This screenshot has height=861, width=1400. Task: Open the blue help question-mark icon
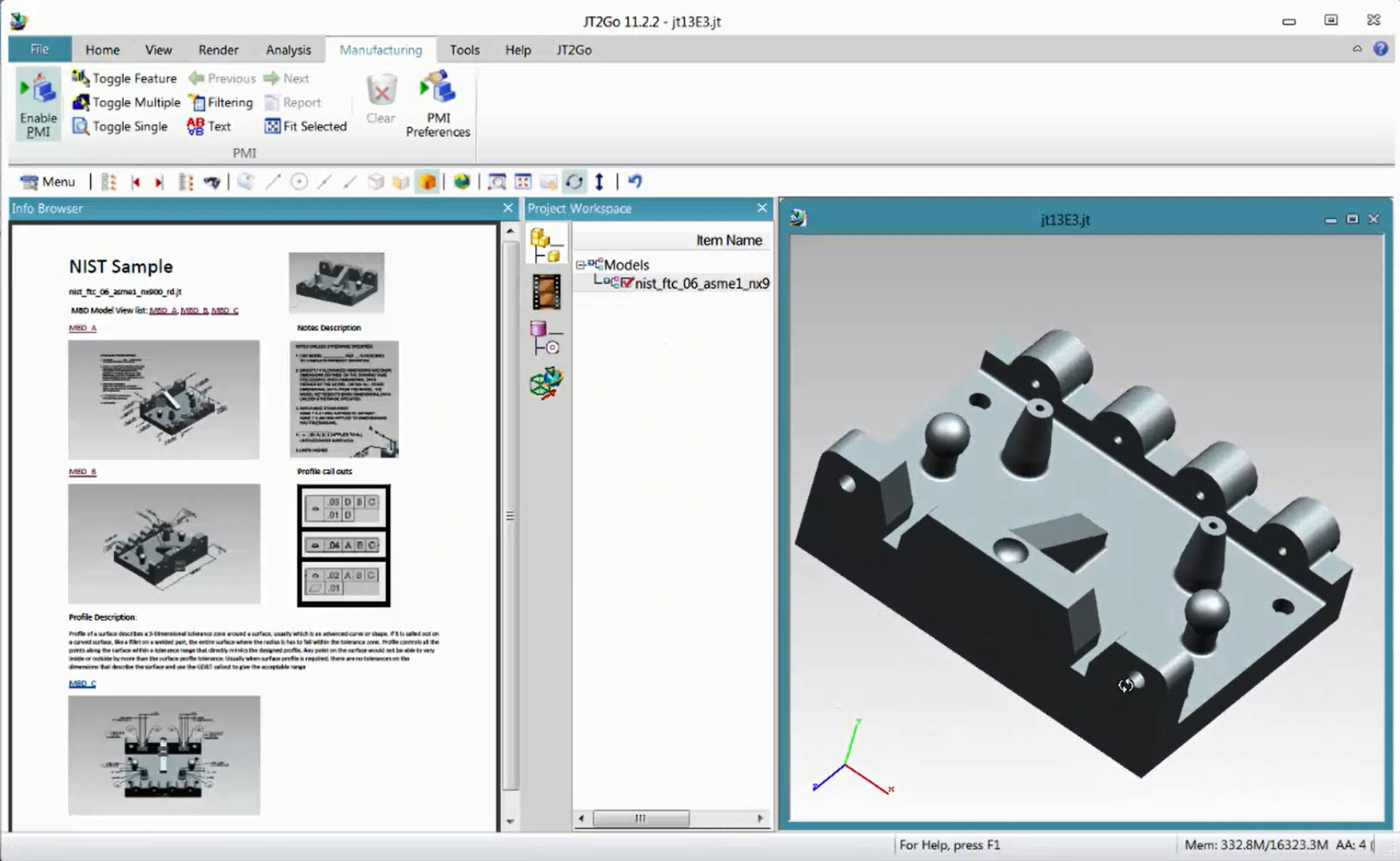[1381, 49]
